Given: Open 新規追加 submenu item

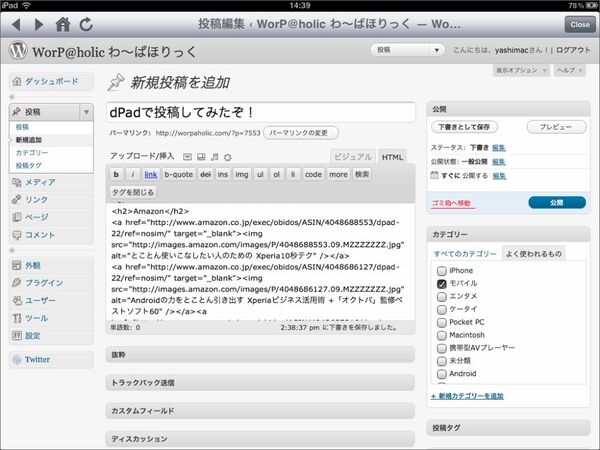Looking at the screenshot, I should (x=29, y=140).
